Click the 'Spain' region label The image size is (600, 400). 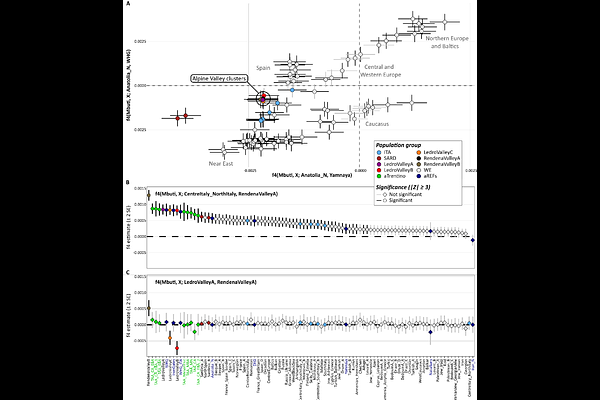[263, 68]
